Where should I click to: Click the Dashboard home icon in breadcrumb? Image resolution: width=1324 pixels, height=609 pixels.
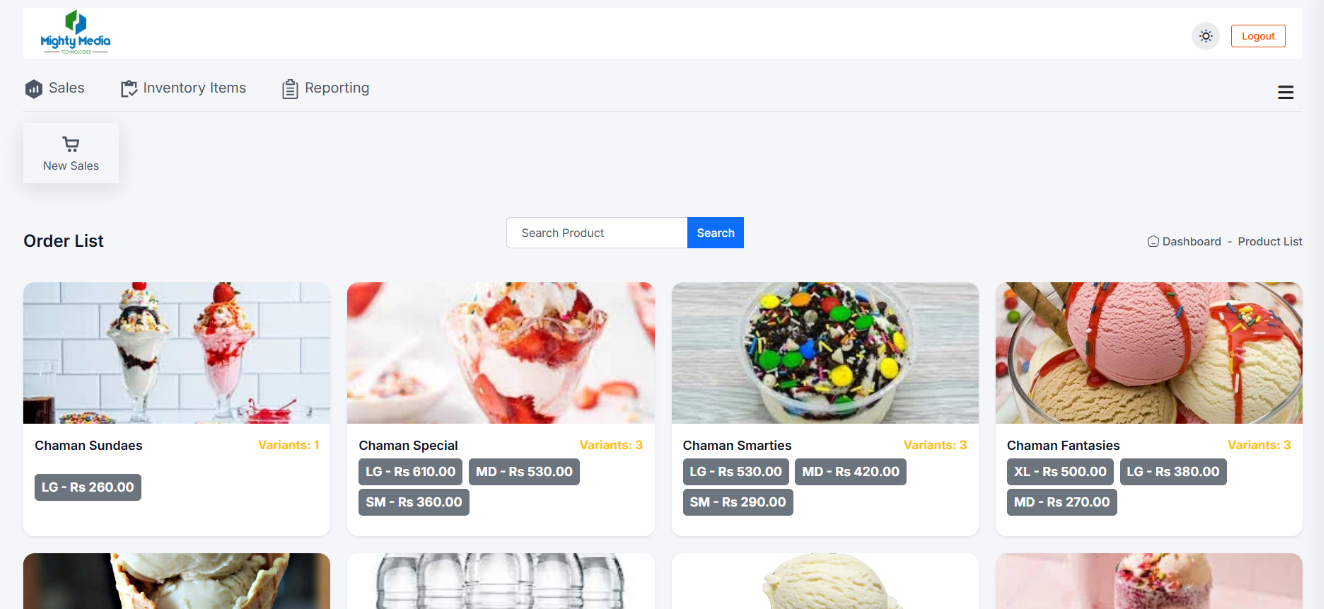[1153, 241]
